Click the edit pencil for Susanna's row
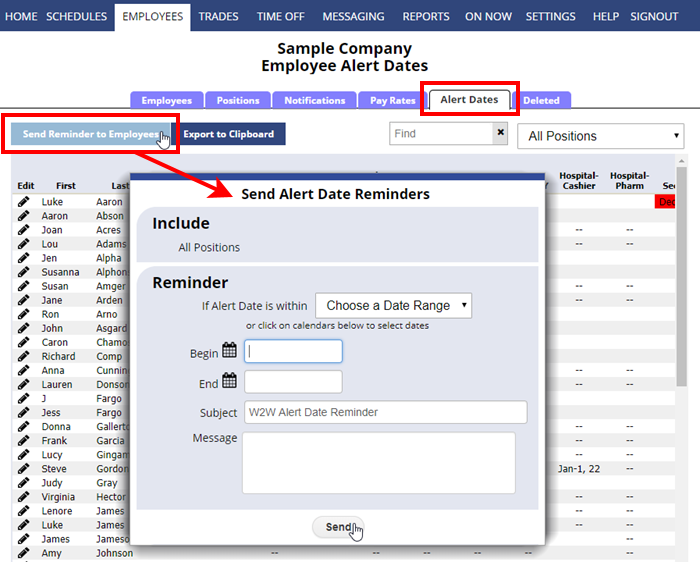Viewport: 700px width, 562px height. [24, 272]
